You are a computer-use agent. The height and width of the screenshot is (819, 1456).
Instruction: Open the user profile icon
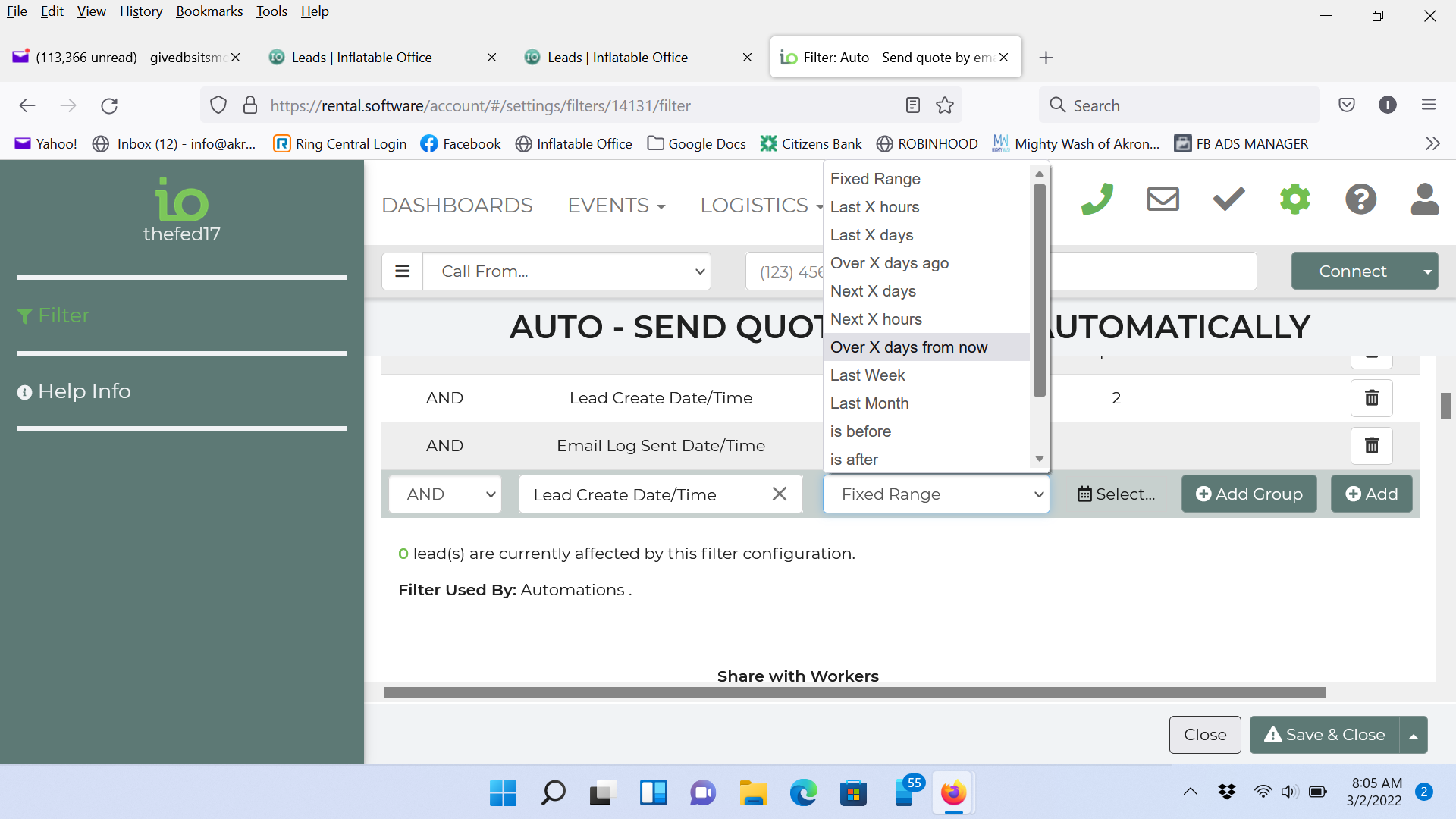tap(1425, 199)
